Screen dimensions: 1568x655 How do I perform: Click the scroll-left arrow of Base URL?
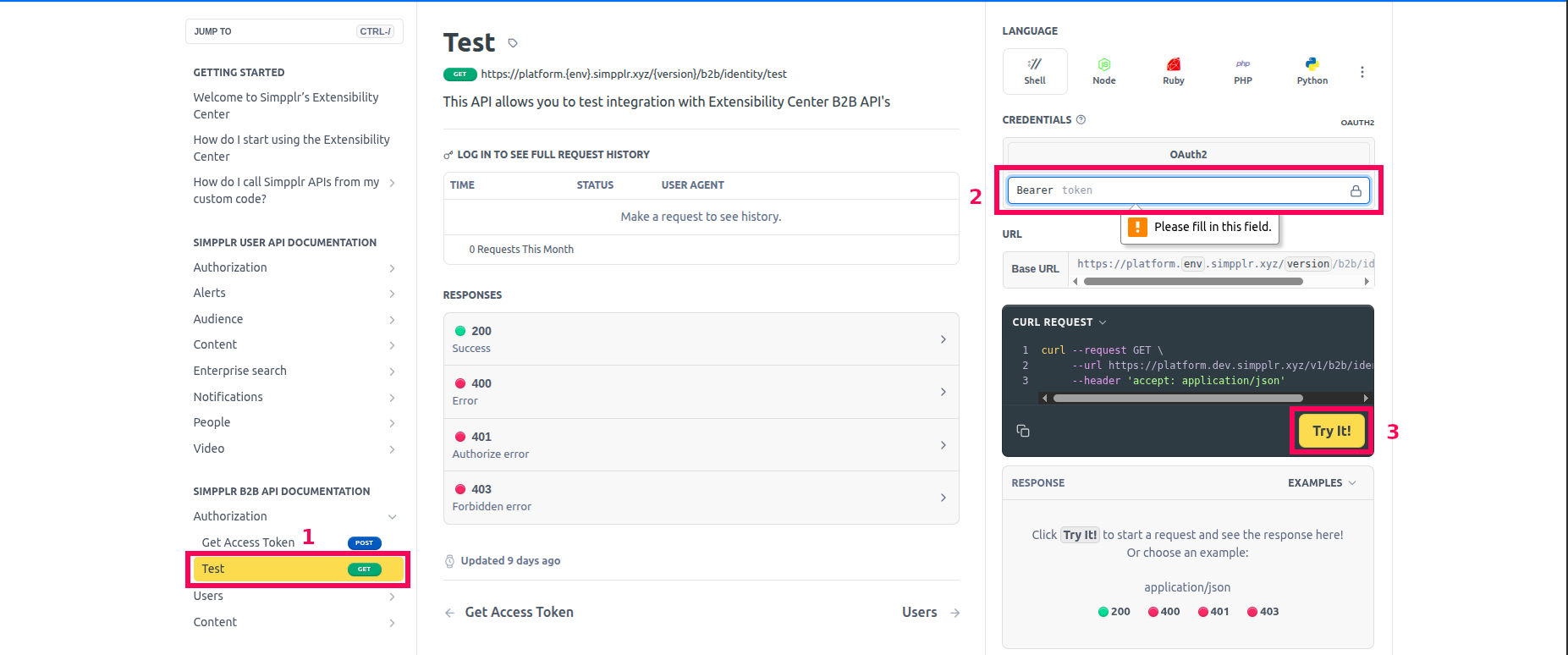tap(1076, 281)
